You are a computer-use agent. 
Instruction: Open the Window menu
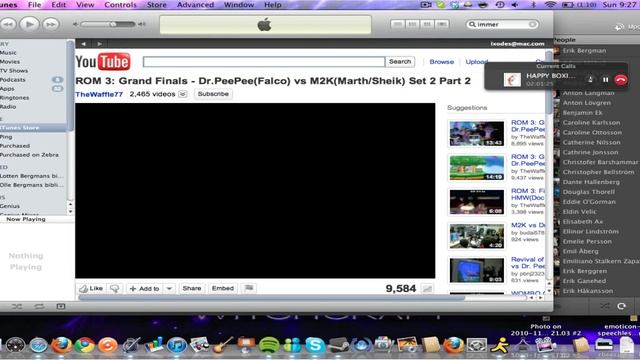click(239, 5)
